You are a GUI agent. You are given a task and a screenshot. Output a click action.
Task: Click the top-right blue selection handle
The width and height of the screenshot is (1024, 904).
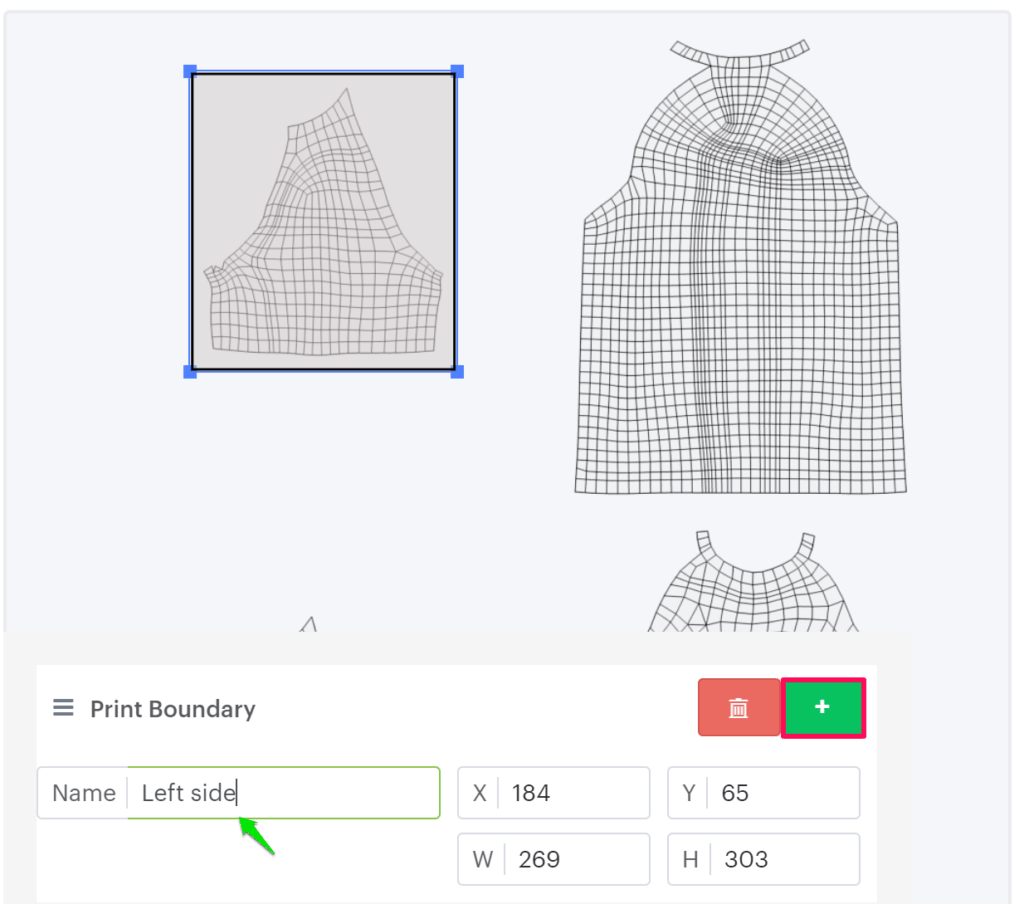click(x=457, y=71)
